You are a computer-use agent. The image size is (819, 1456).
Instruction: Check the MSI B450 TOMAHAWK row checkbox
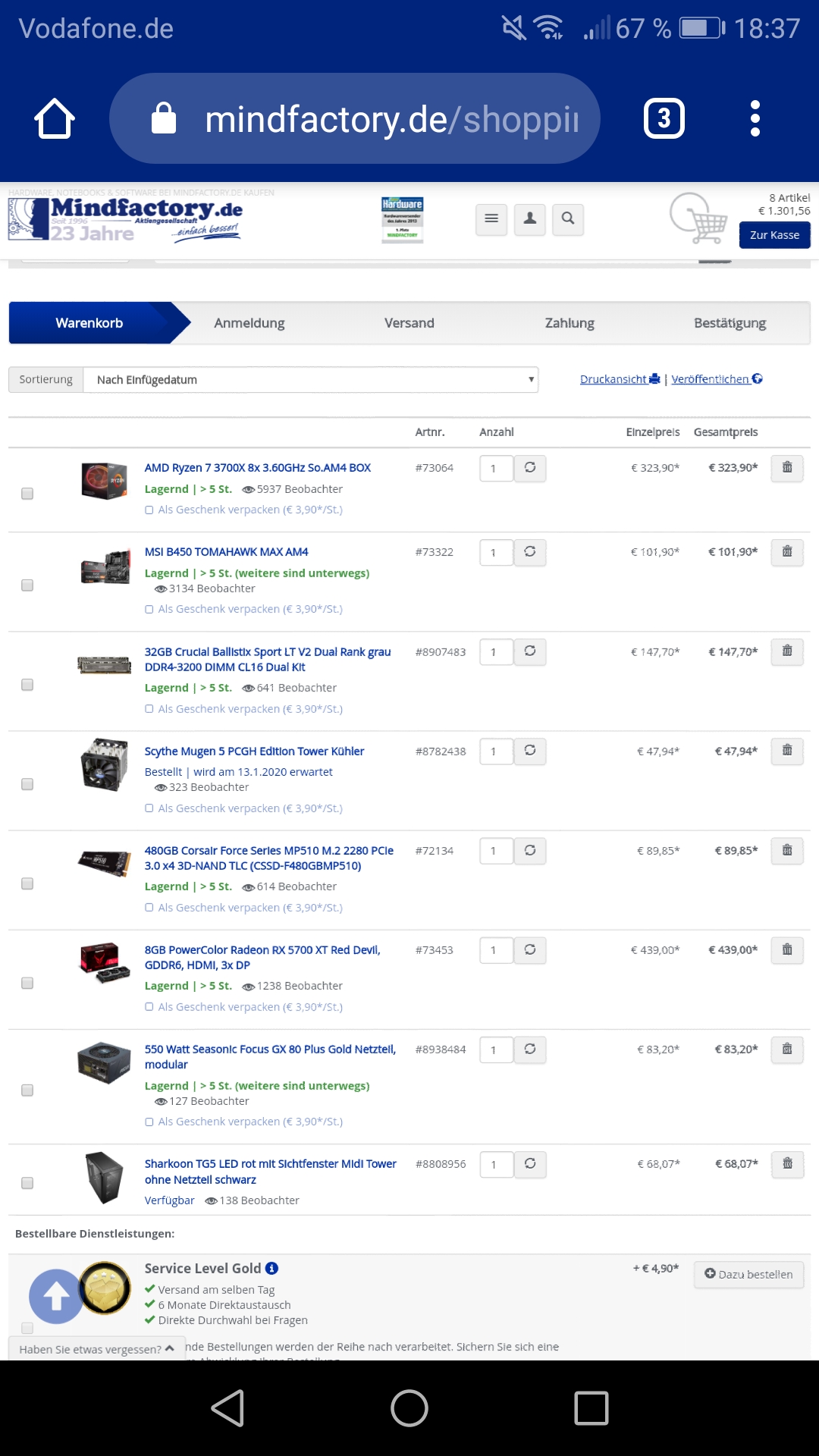[27, 585]
